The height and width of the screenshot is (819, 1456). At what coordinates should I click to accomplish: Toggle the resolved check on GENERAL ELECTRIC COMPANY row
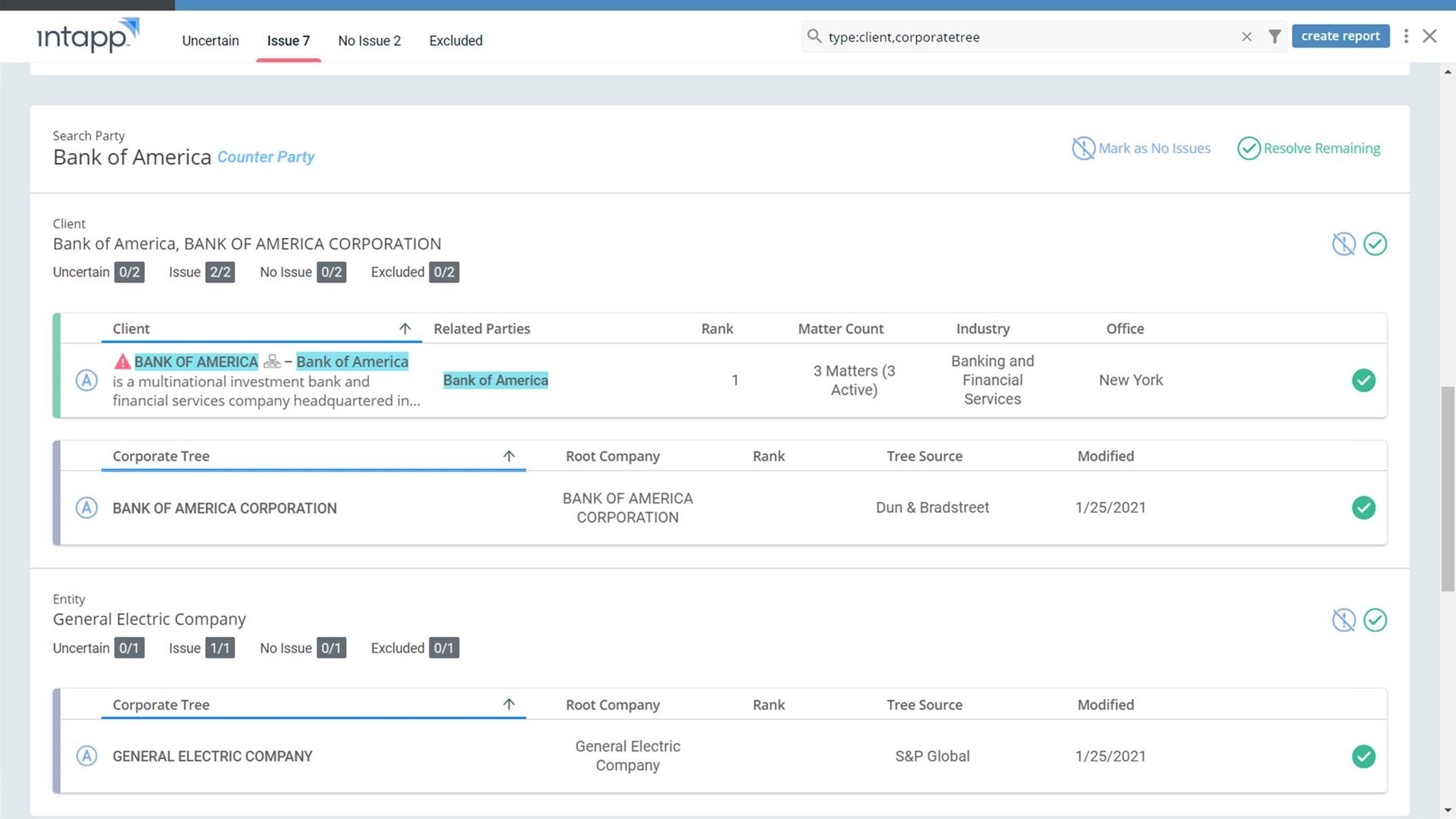coord(1364,756)
